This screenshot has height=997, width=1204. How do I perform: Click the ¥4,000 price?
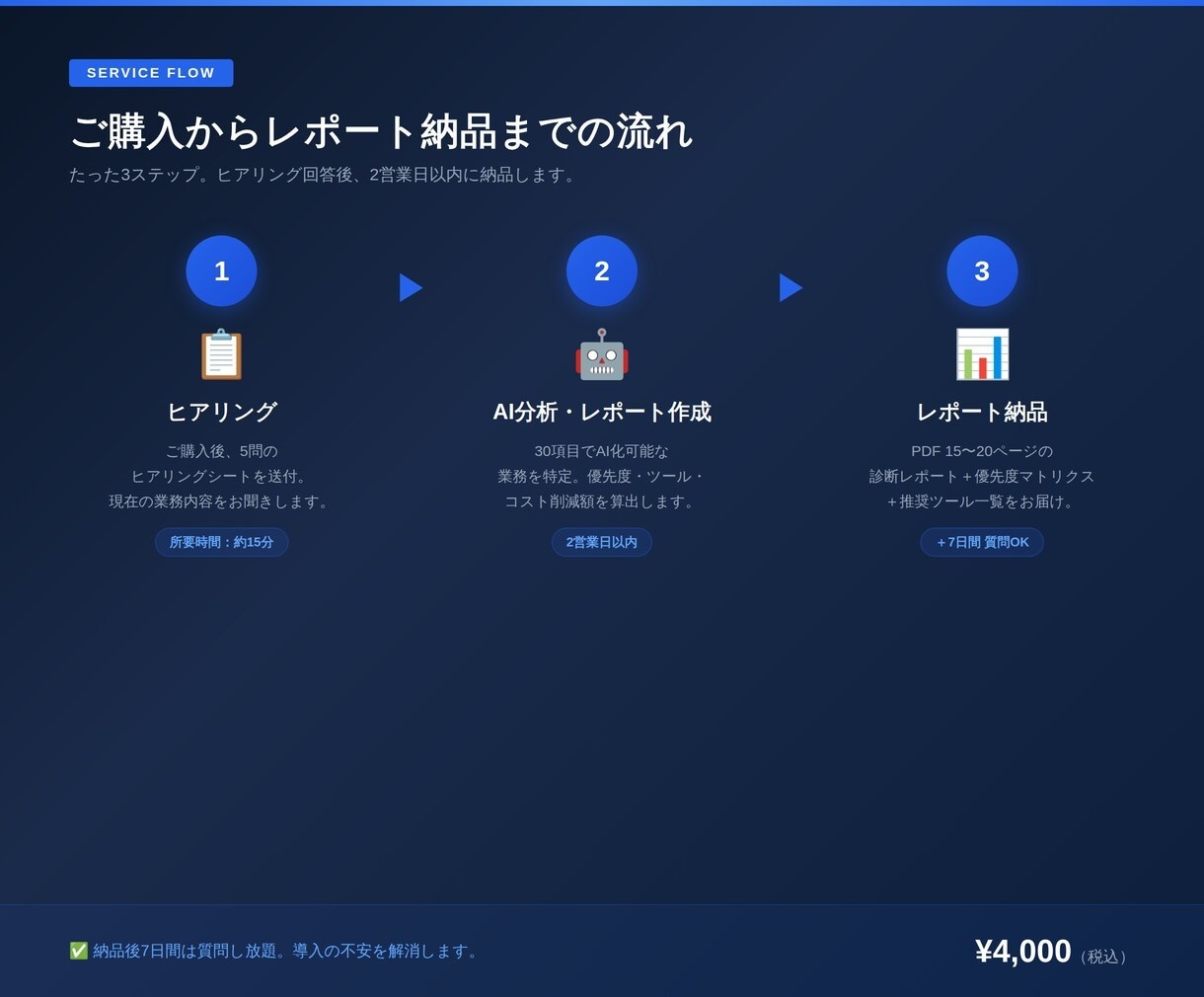pyautogui.click(x=1023, y=951)
